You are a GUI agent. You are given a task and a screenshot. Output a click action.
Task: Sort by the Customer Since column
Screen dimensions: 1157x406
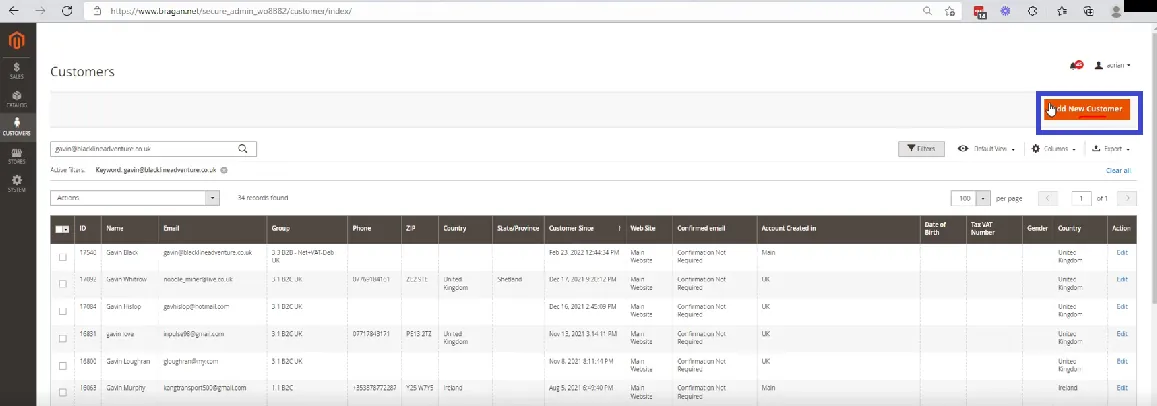pos(584,229)
